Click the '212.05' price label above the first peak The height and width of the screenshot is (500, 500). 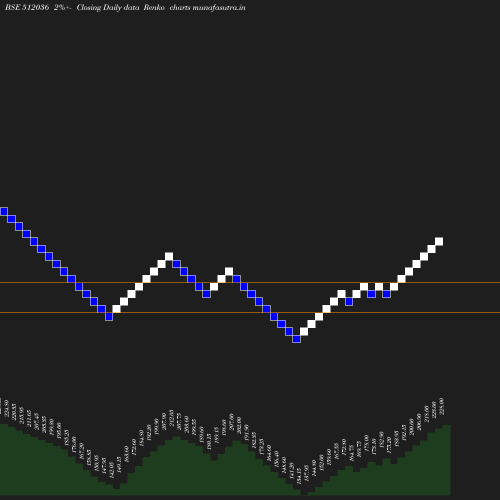click(x=172, y=418)
